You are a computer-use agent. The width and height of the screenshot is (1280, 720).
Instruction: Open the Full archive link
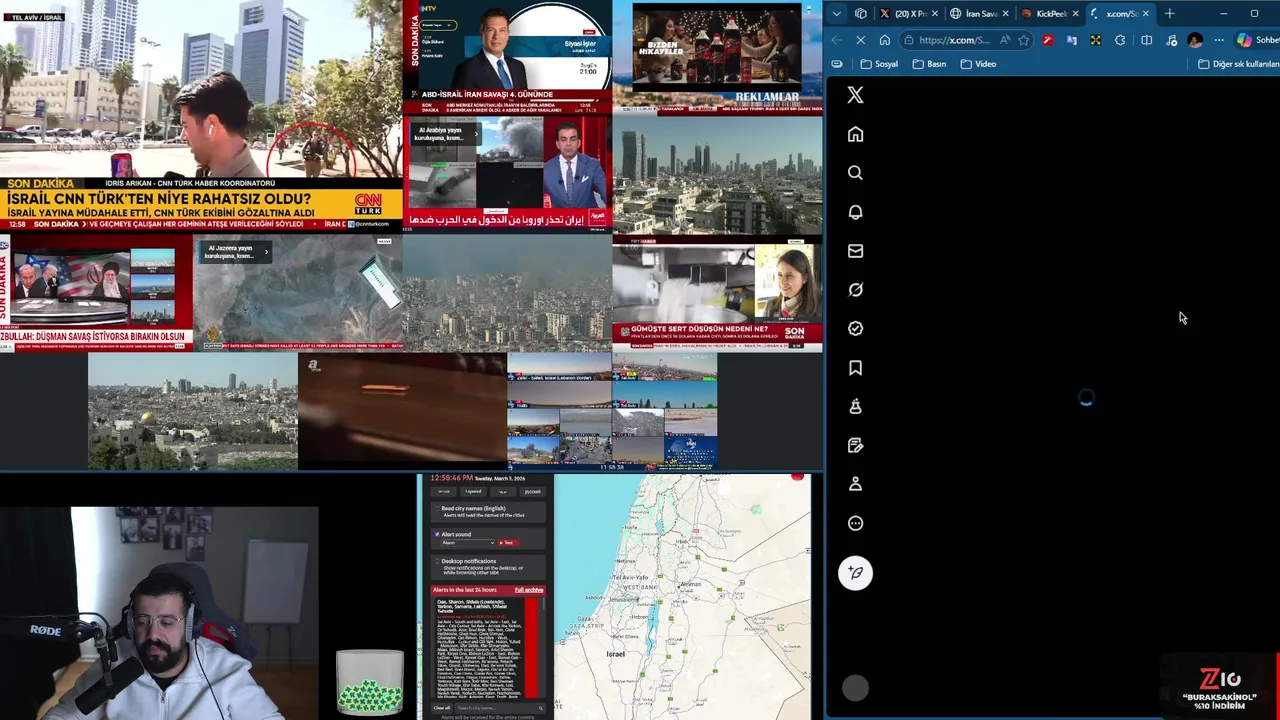[529, 590]
